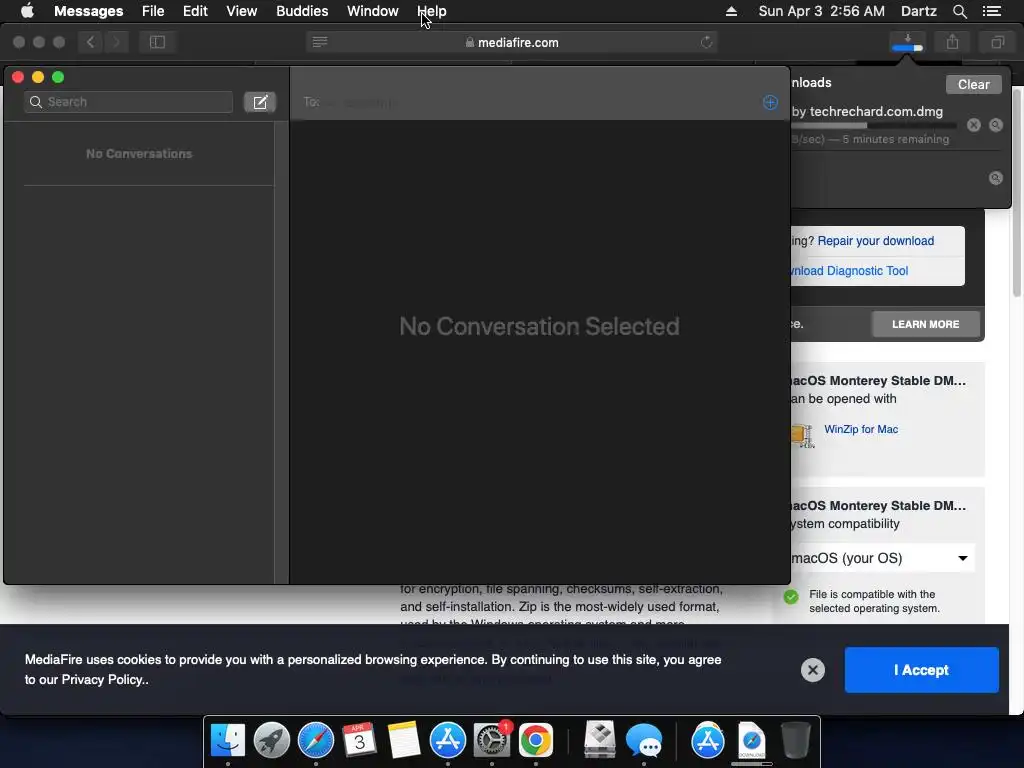The width and height of the screenshot is (1024, 768).
Task: Open the Repair your download link
Action: coord(875,241)
